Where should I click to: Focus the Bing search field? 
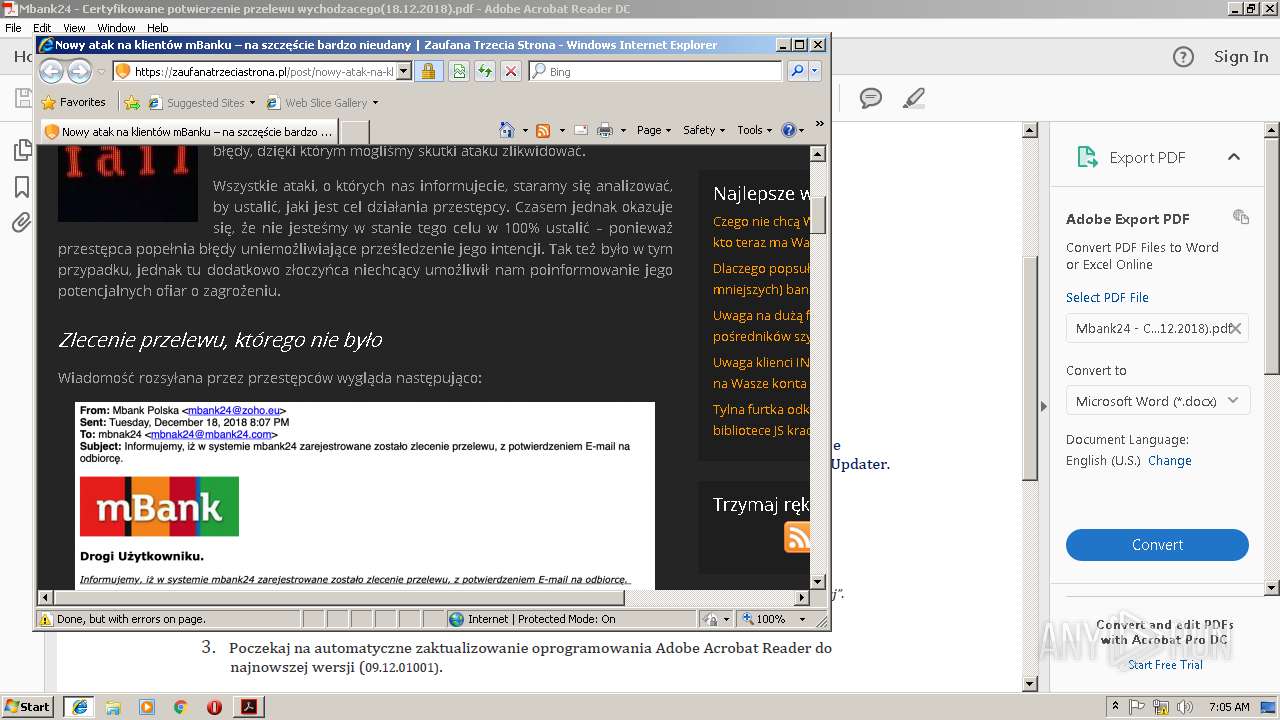coord(657,71)
